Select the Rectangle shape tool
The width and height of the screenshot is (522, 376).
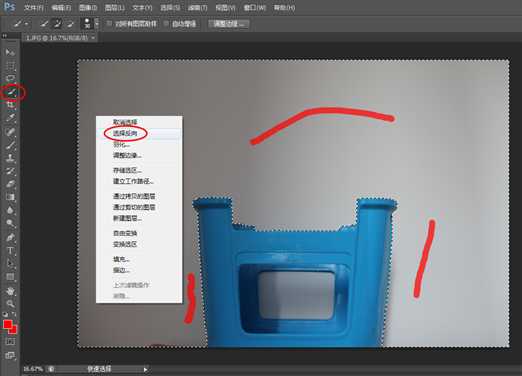(10, 277)
